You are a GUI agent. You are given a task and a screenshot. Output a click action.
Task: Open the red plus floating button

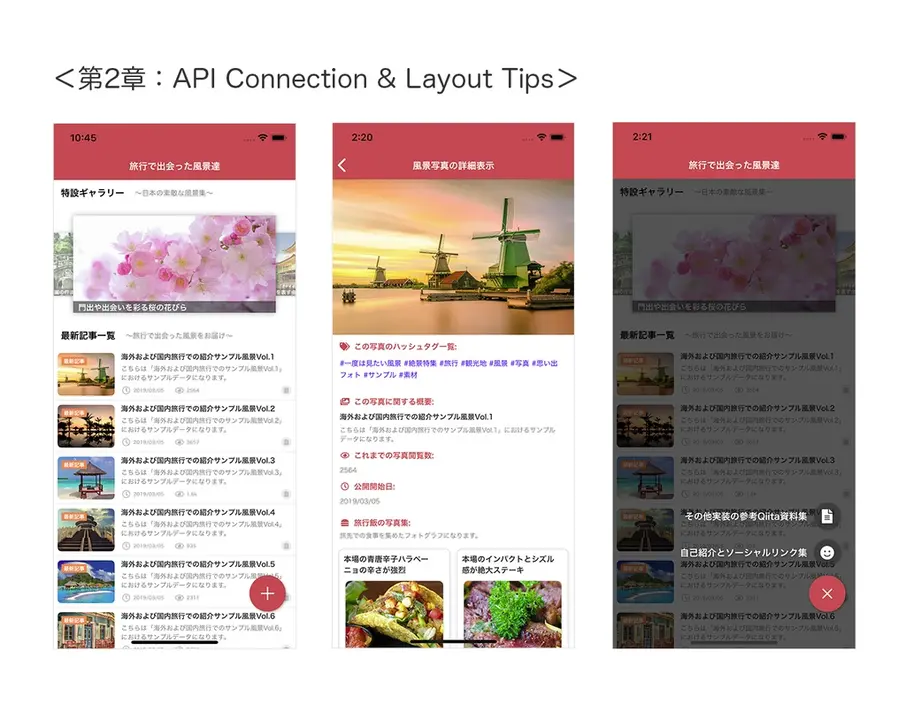[267, 594]
